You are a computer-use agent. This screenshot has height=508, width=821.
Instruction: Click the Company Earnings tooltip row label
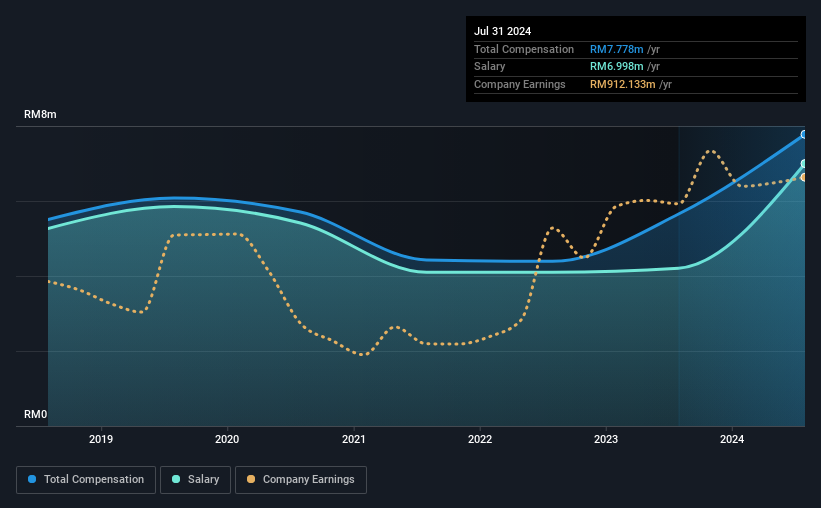pos(520,84)
